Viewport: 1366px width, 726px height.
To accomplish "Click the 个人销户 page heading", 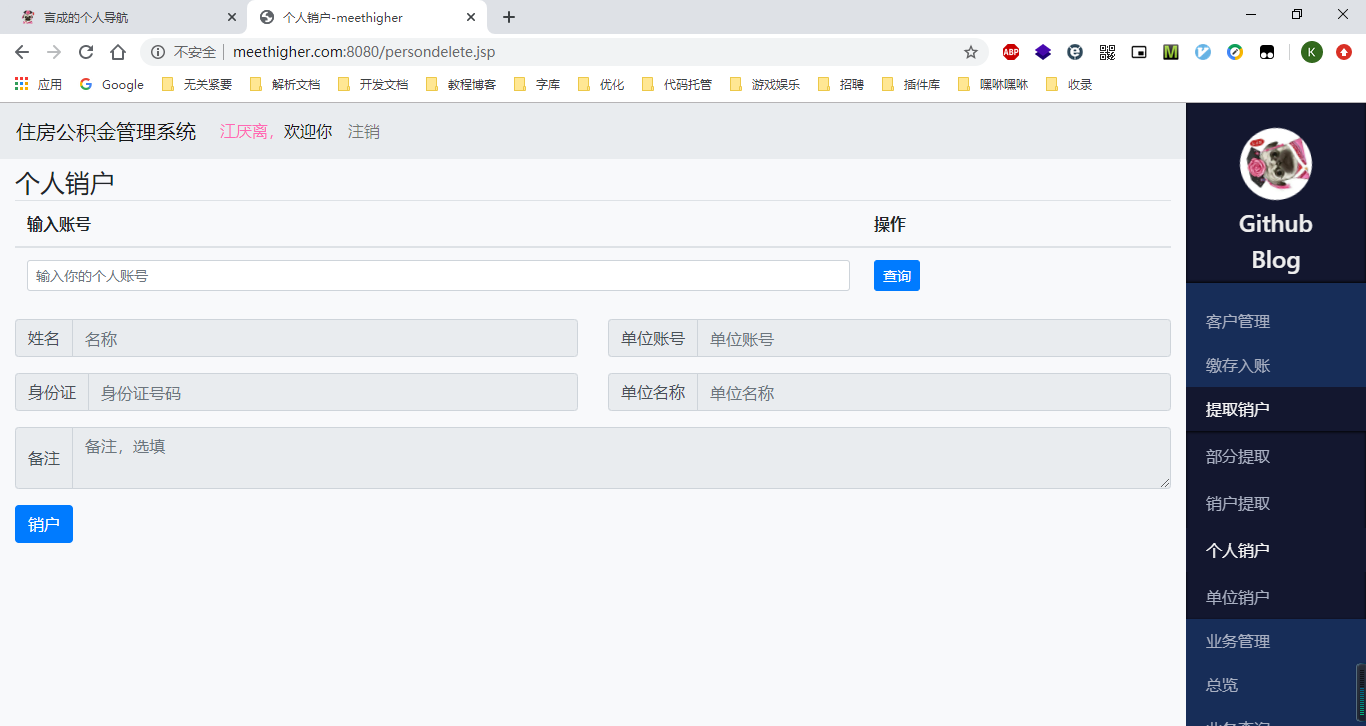I will coord(65,183).
